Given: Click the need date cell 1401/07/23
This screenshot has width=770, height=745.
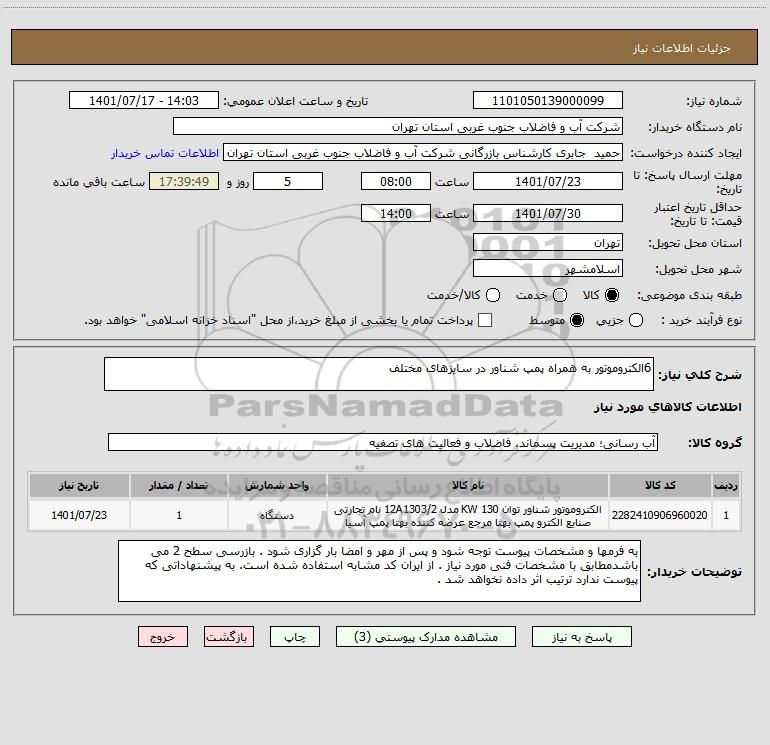Looking at the screenshot, I should (x=79, y=515).
